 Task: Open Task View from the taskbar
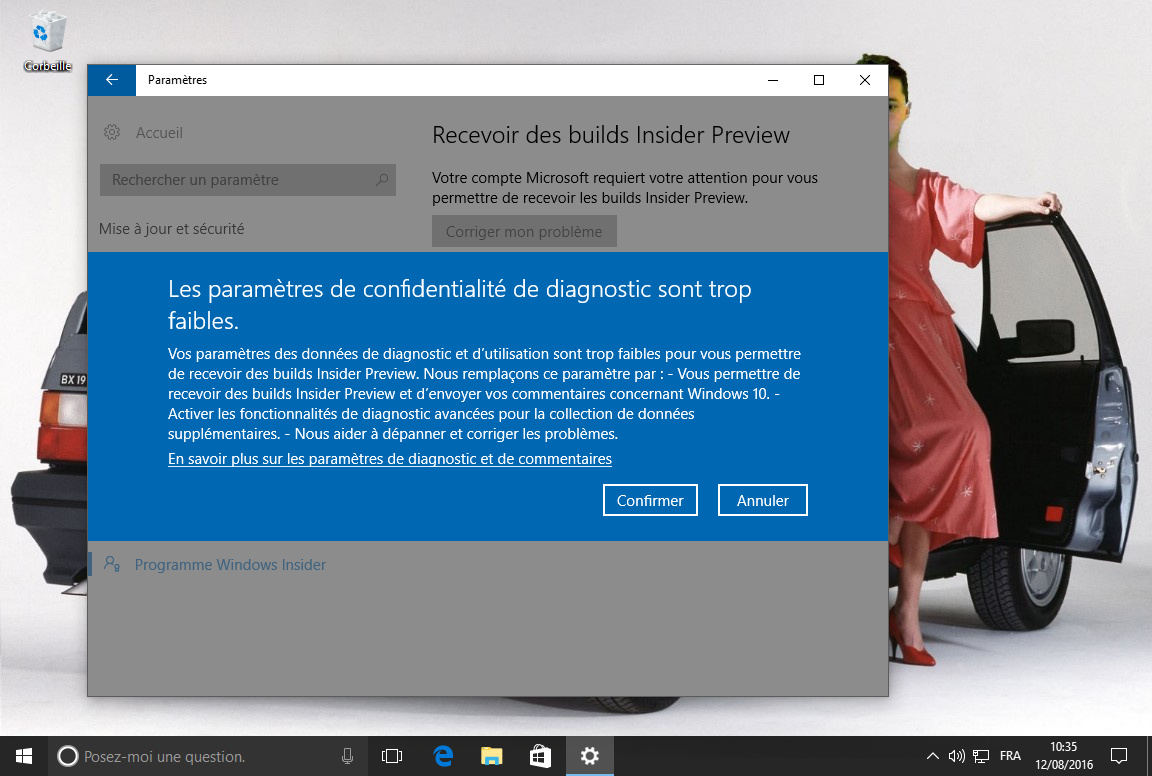pos(392,756)
